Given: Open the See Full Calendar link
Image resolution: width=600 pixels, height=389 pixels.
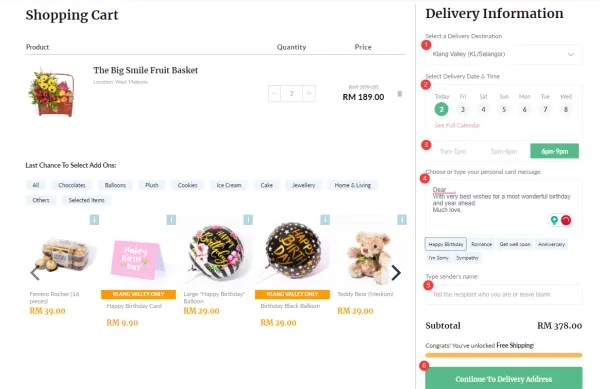Looking at the screenshot, I should [457, 125].
